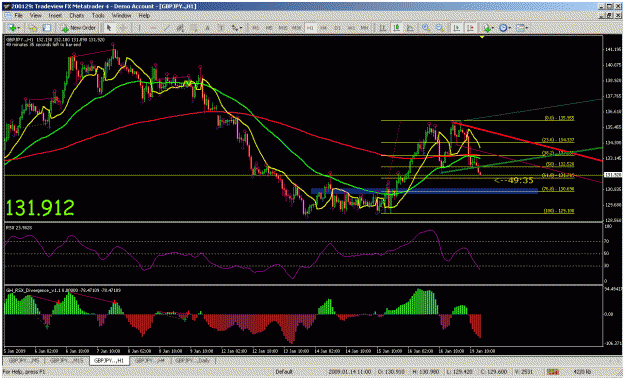Toggle chart auto scroll
Viewport: 625px width, 378px height.
(457, 28)
